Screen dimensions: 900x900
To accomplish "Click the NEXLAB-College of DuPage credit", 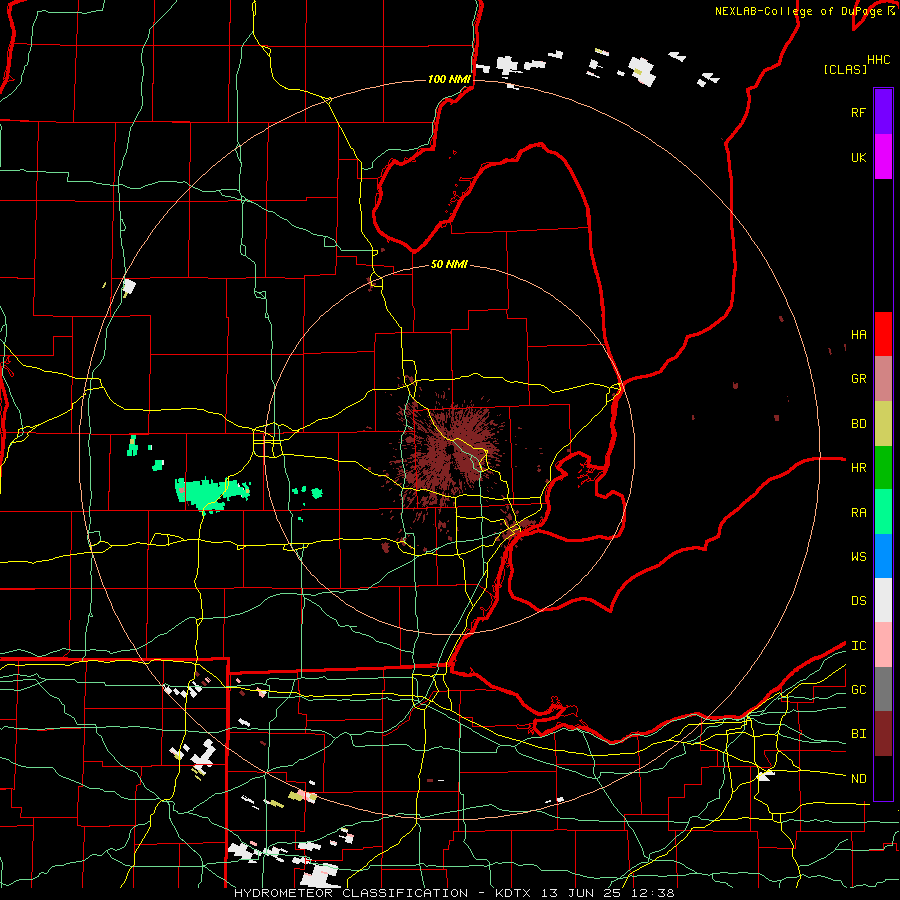I will 805,11.
